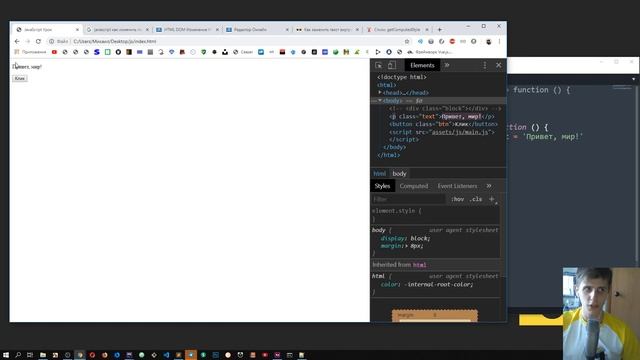
Task: Open the Apps bookmarks bar shortcut
Action: (x=30, y=52)
